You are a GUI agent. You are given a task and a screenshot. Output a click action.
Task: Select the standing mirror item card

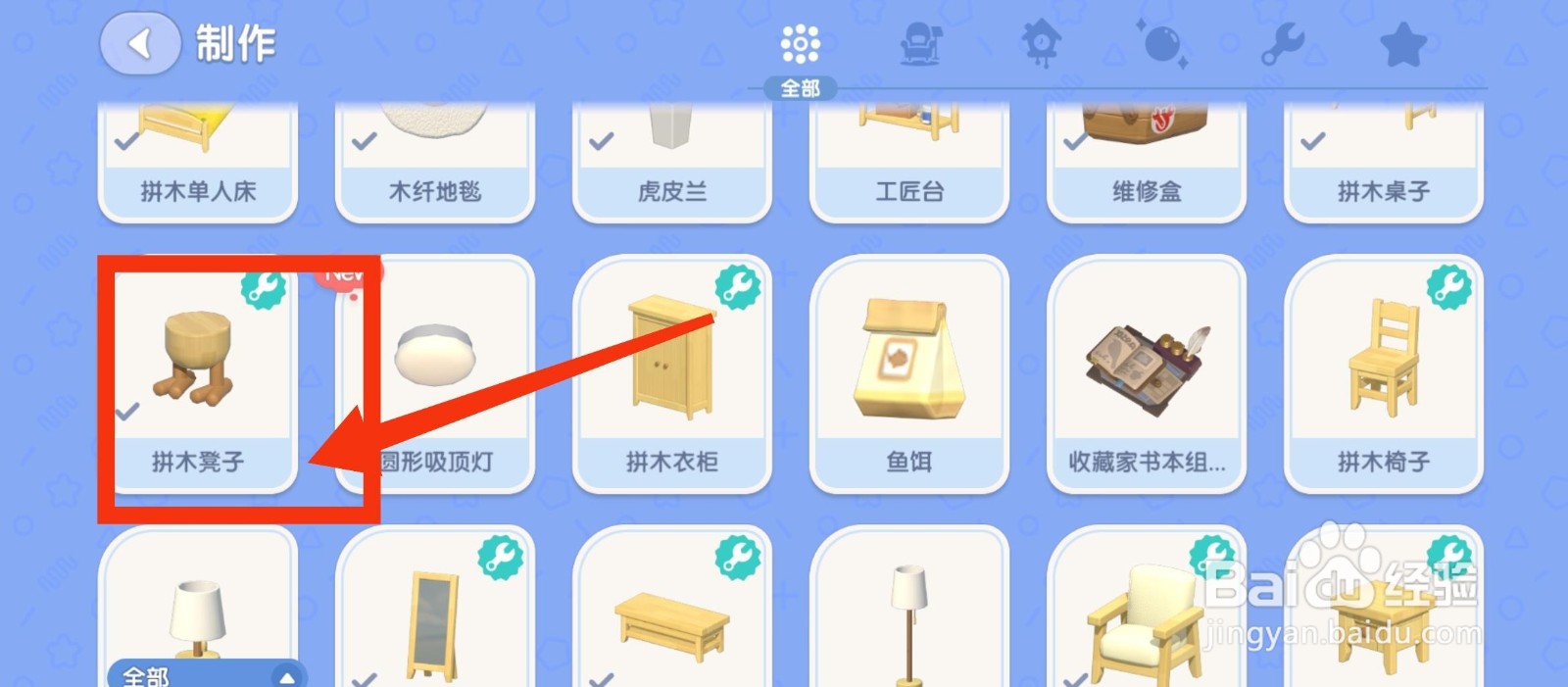(x=435, y=608)
